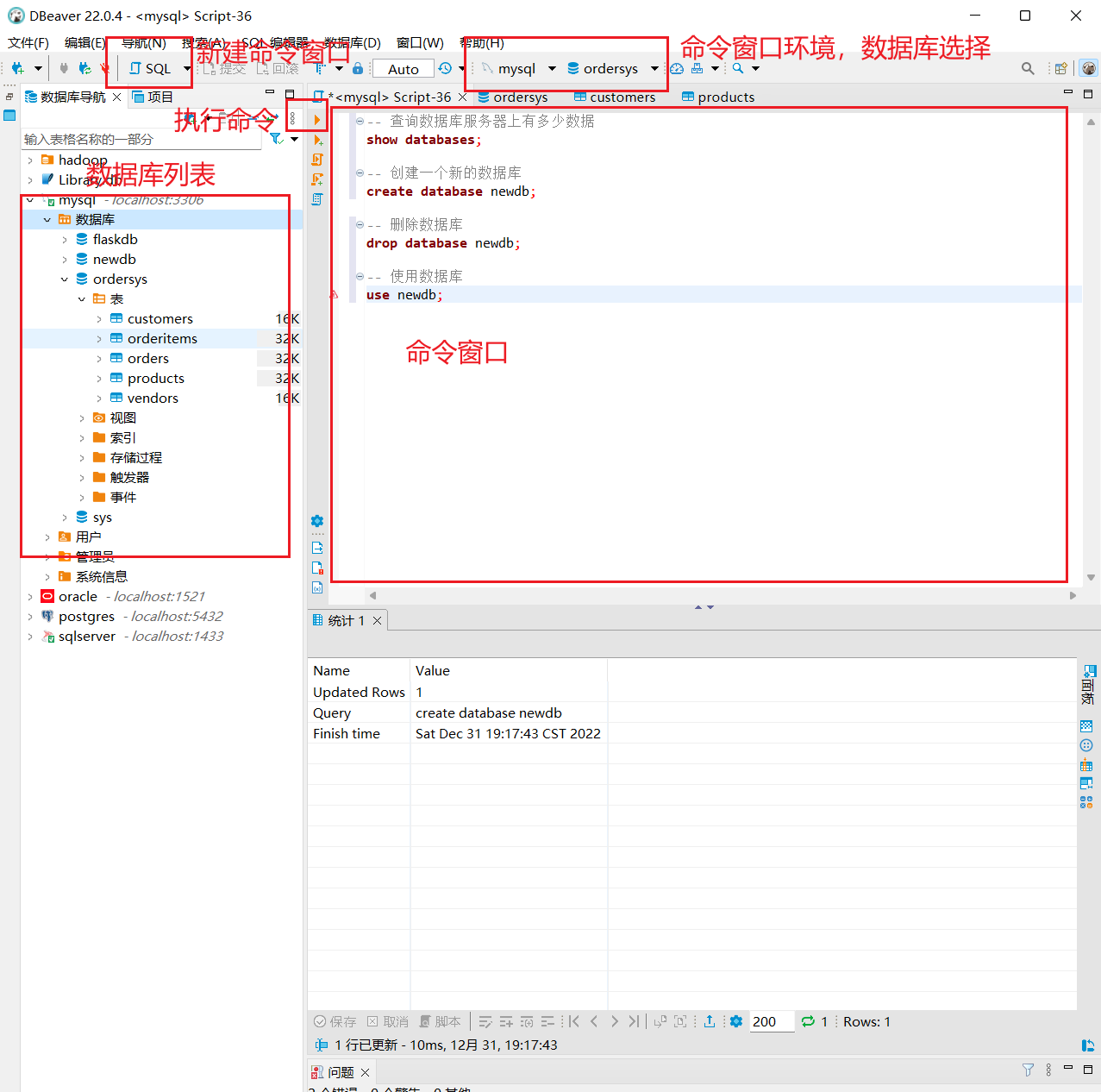This screenshot has height=1092, width=1101.
Task: Show the execution log panel icon
Action: [317, 568]
